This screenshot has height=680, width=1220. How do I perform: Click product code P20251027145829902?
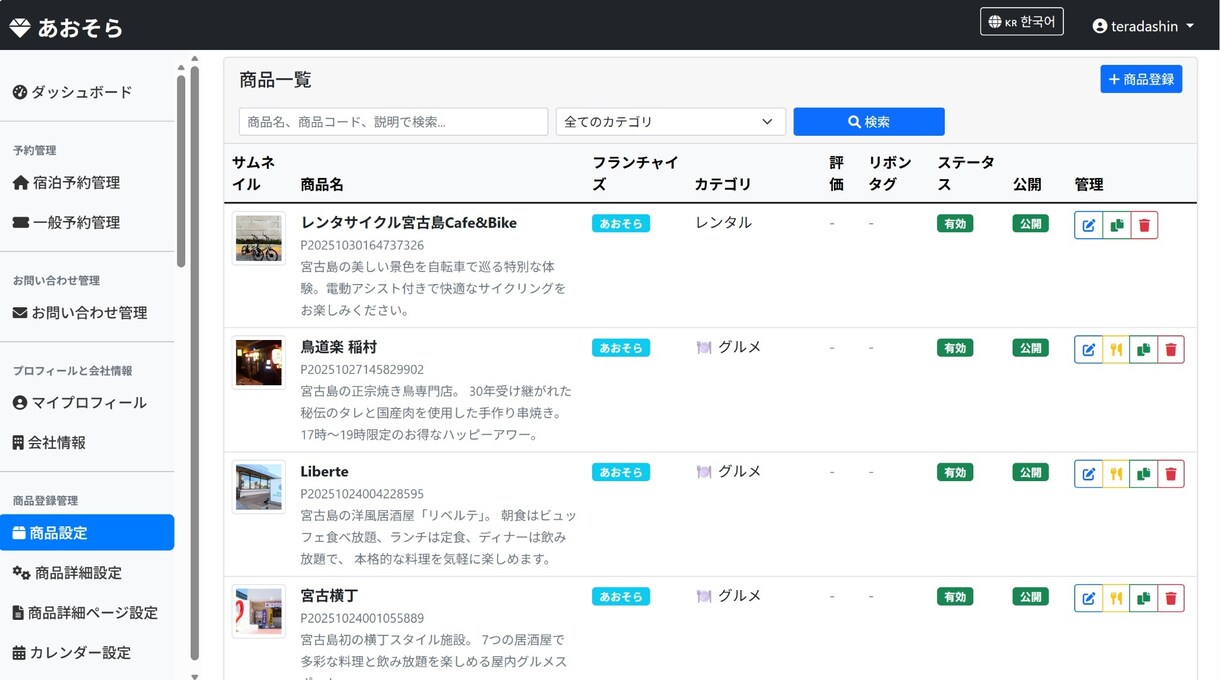tap(362, 369)
